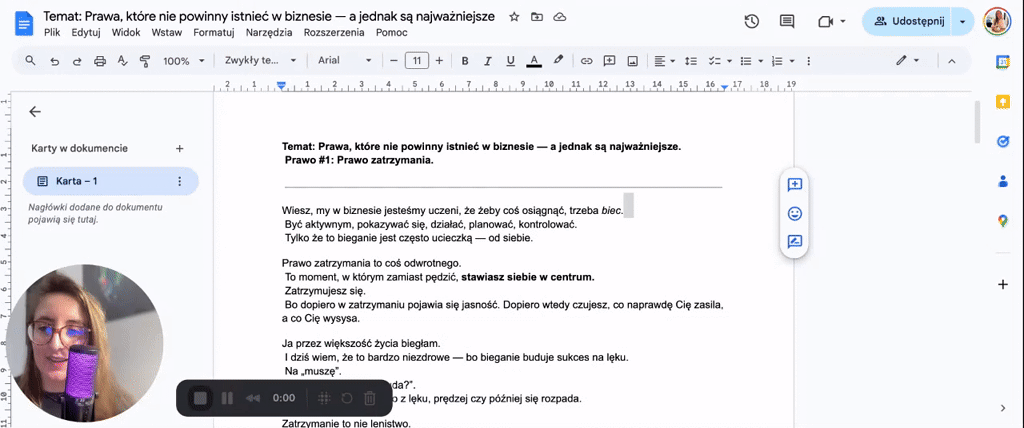Show all comments panel
This screenshot has width=1024, height=428.
click(787, 22)
